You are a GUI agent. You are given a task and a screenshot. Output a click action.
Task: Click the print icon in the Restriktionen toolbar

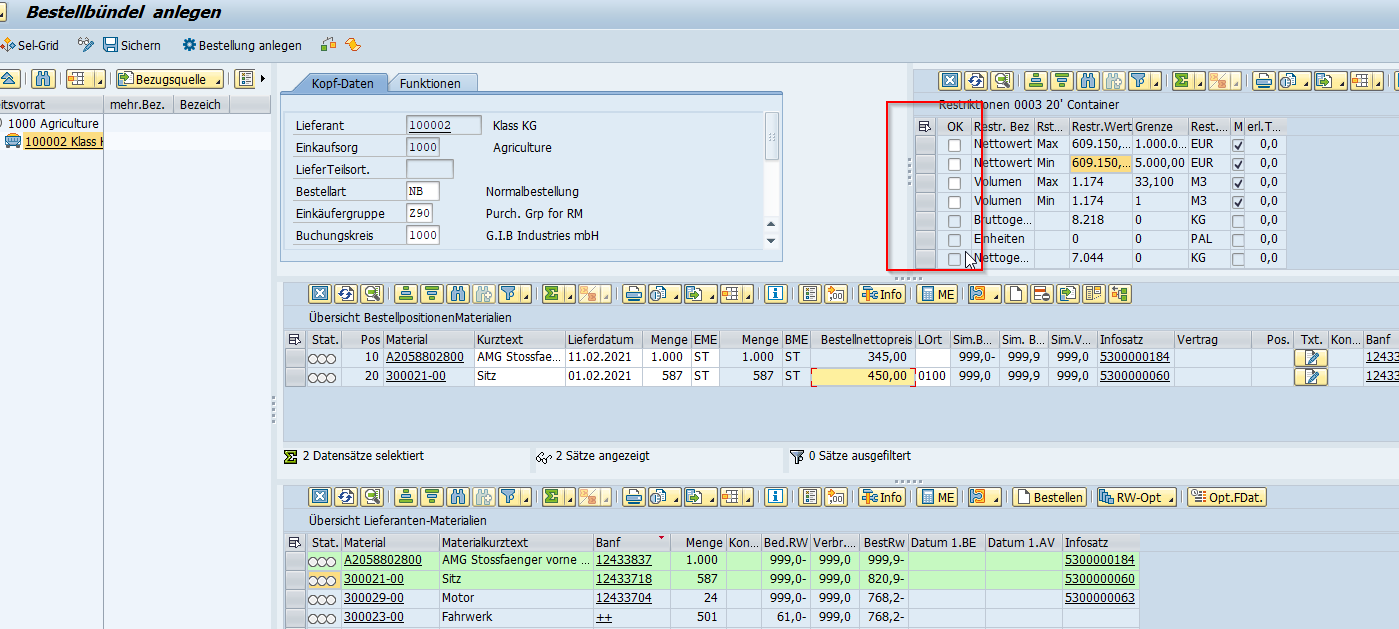[1264, 81]
